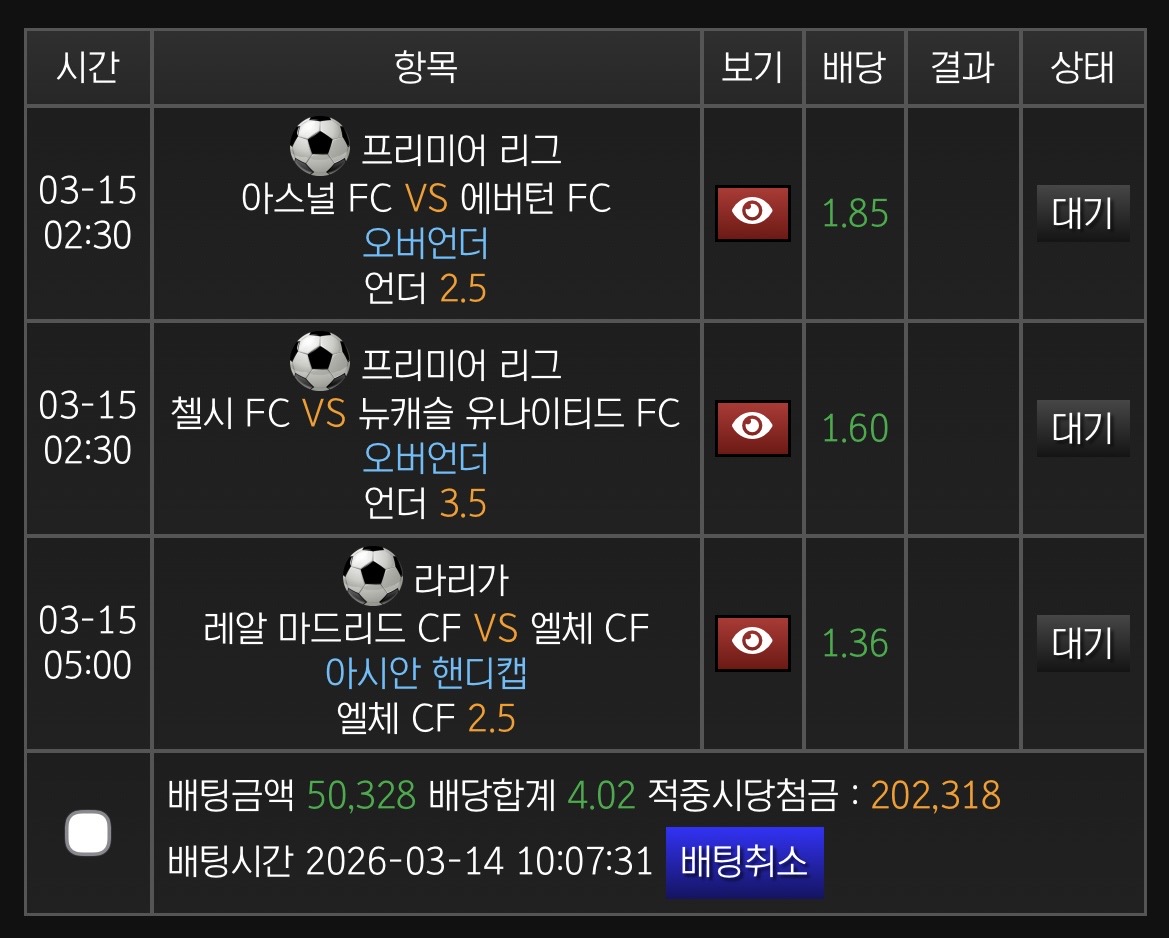1169x938 pixels.
Task: Click the 시간 column header
Action: coord(88,68)
